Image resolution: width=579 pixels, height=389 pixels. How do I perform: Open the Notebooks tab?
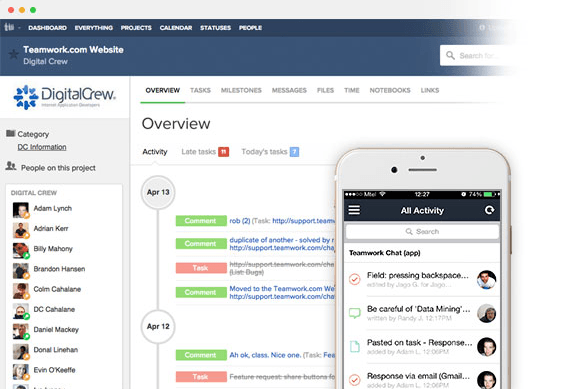pyautogui.click(x=390, y=90)
